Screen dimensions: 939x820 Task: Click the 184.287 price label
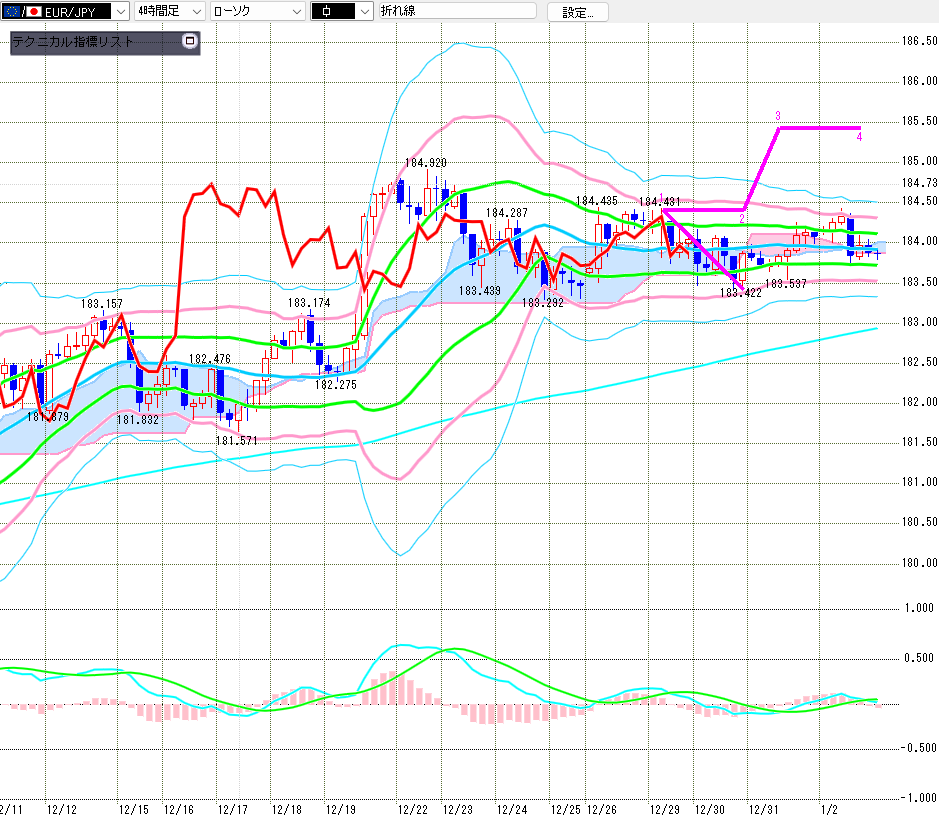click(x=507, y=213)
